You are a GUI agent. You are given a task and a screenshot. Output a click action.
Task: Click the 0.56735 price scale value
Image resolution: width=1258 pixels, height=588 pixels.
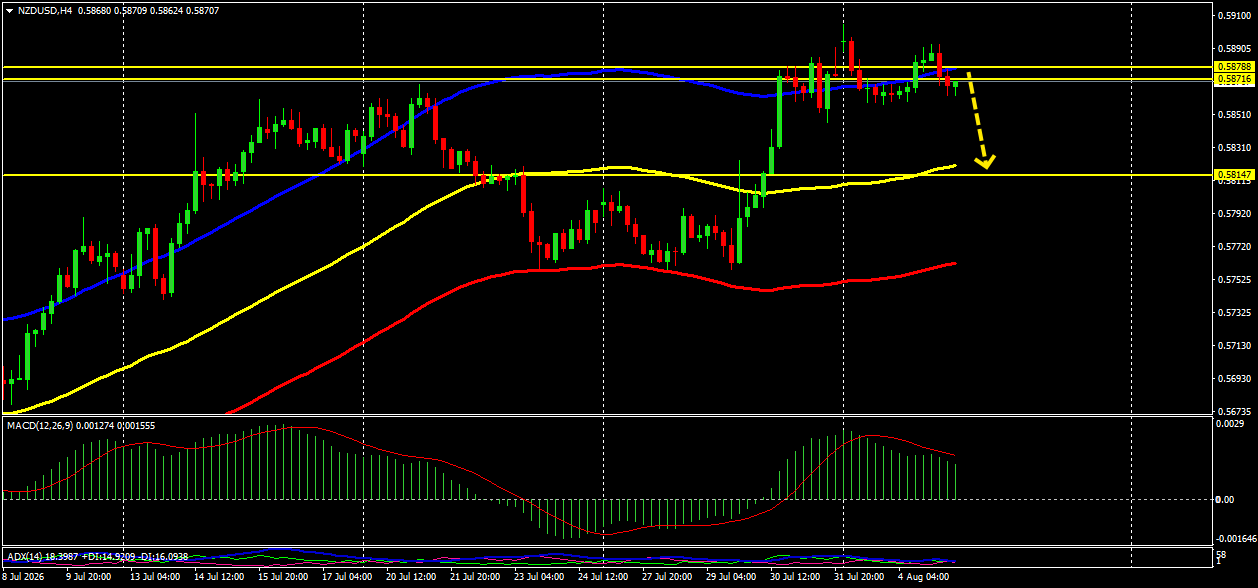[x=1234, y=411]
